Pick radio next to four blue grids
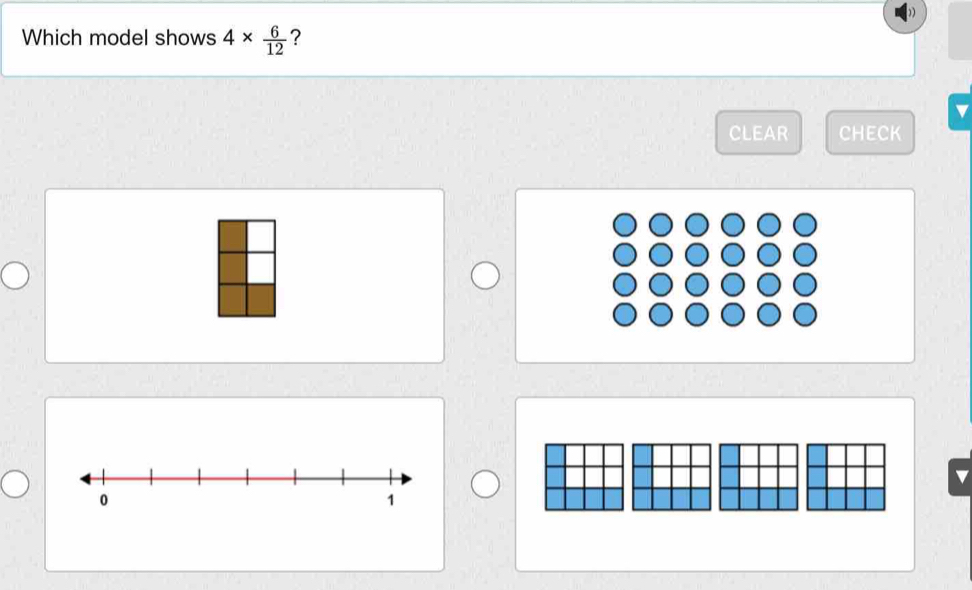 485,484
